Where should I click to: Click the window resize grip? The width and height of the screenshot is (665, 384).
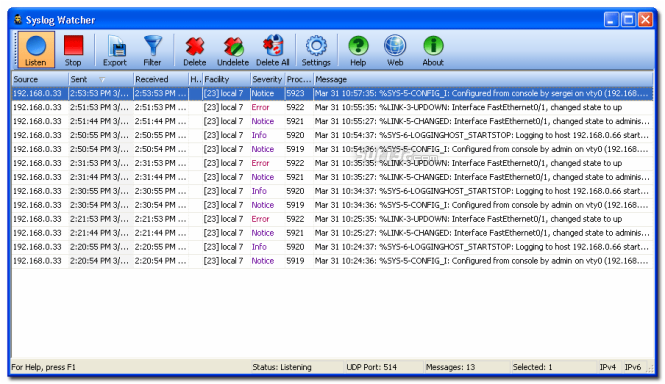(649, 369)
